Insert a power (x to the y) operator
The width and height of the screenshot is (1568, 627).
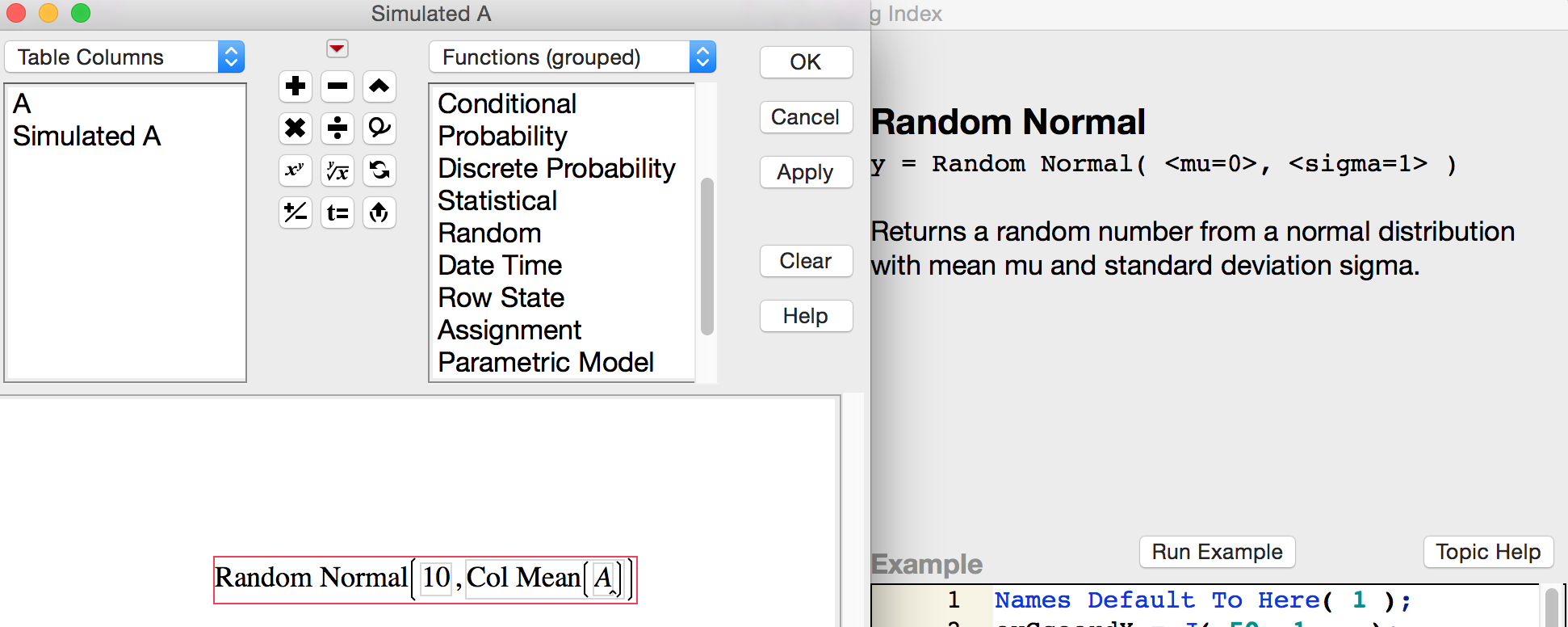click(296, 170)
